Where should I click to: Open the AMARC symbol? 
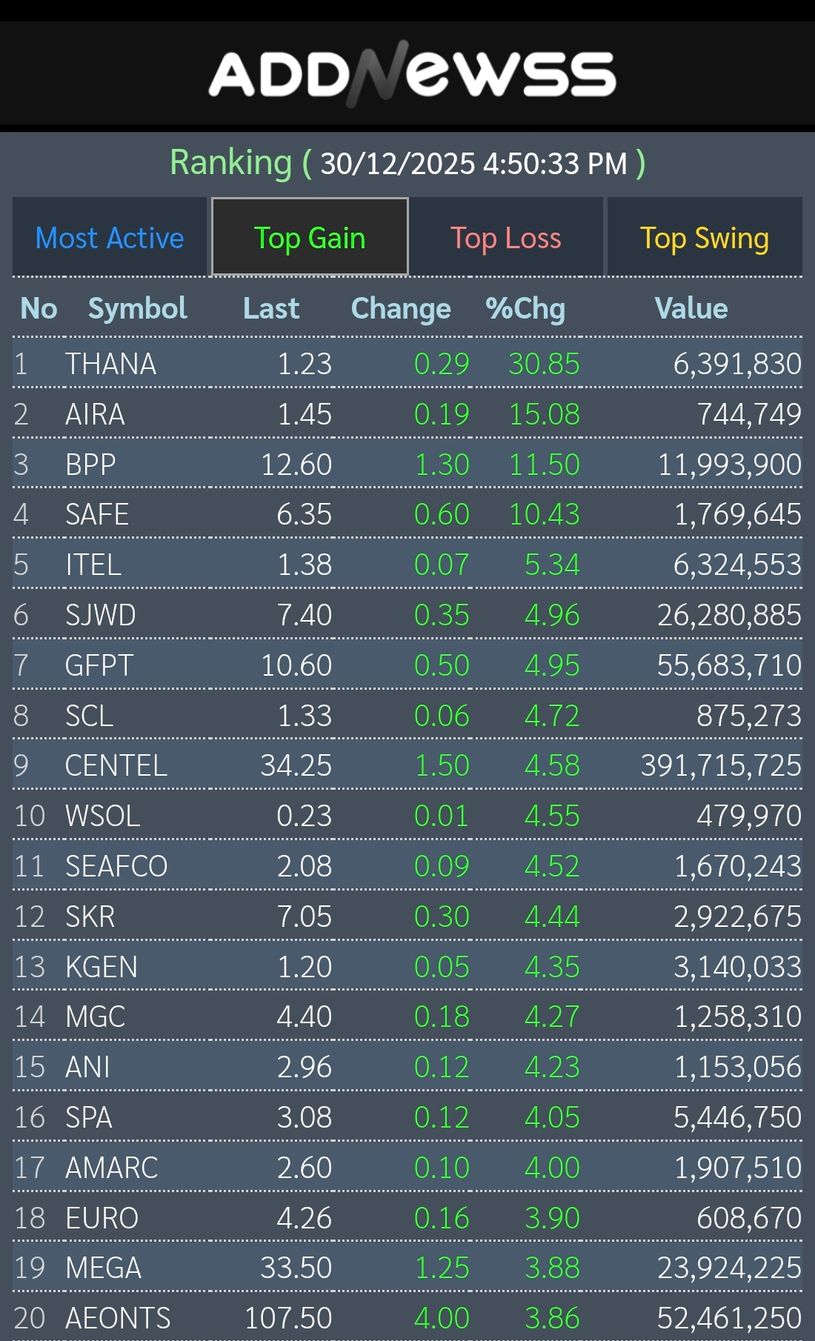[x=111, y=1167]
